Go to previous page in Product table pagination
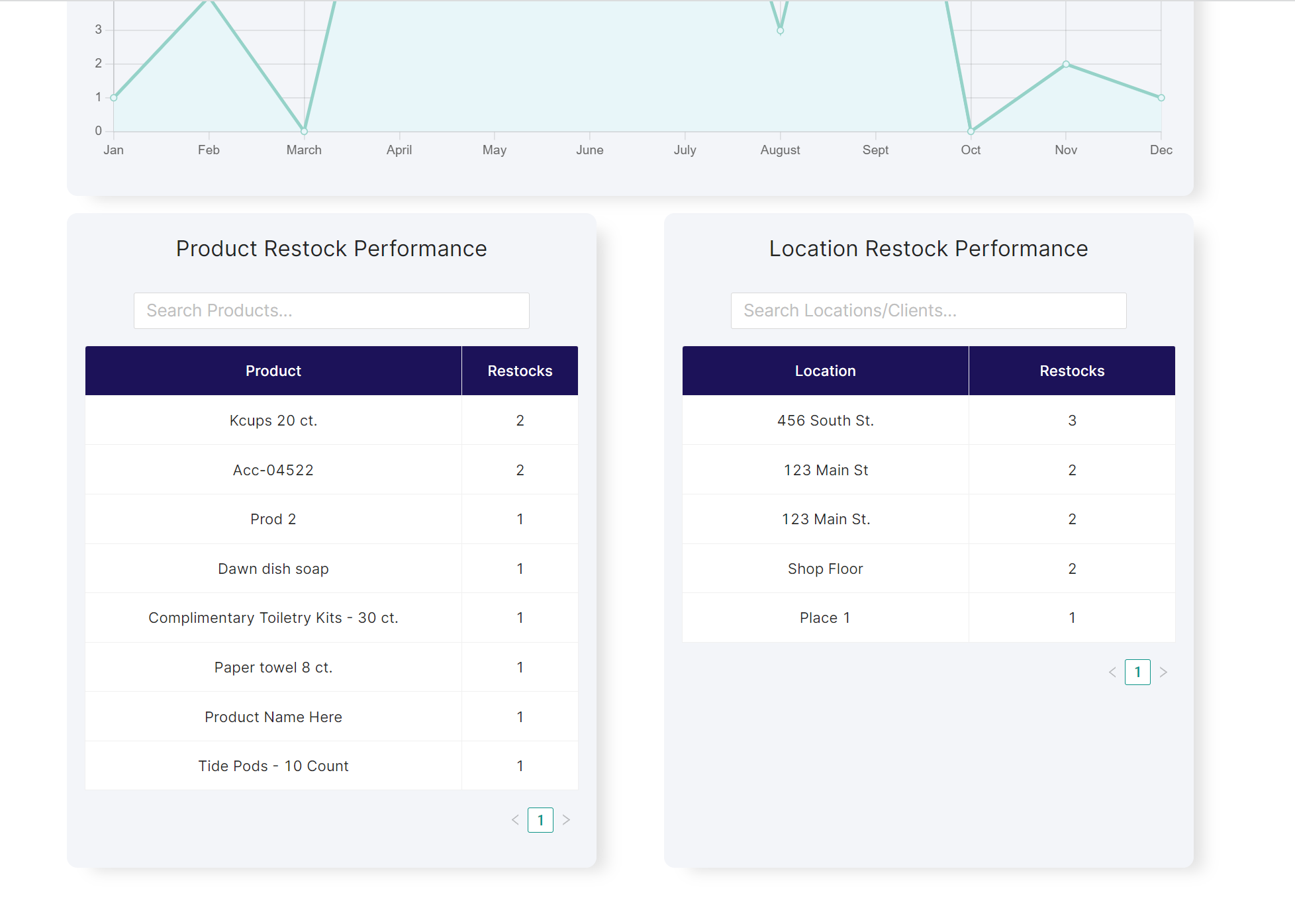The height and width of the screenshot is (924, 1295). click(515, 820)
